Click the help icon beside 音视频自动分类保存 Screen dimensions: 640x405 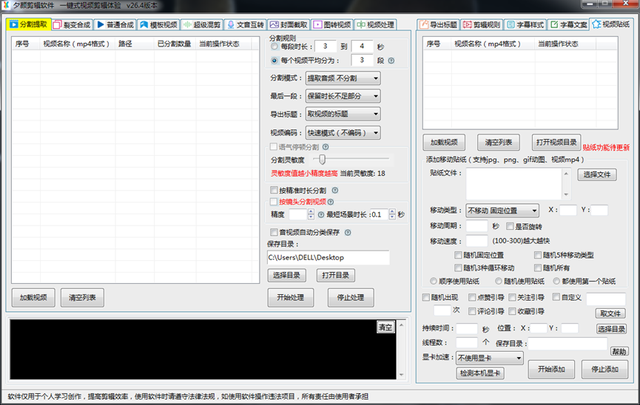coord(348,233)
